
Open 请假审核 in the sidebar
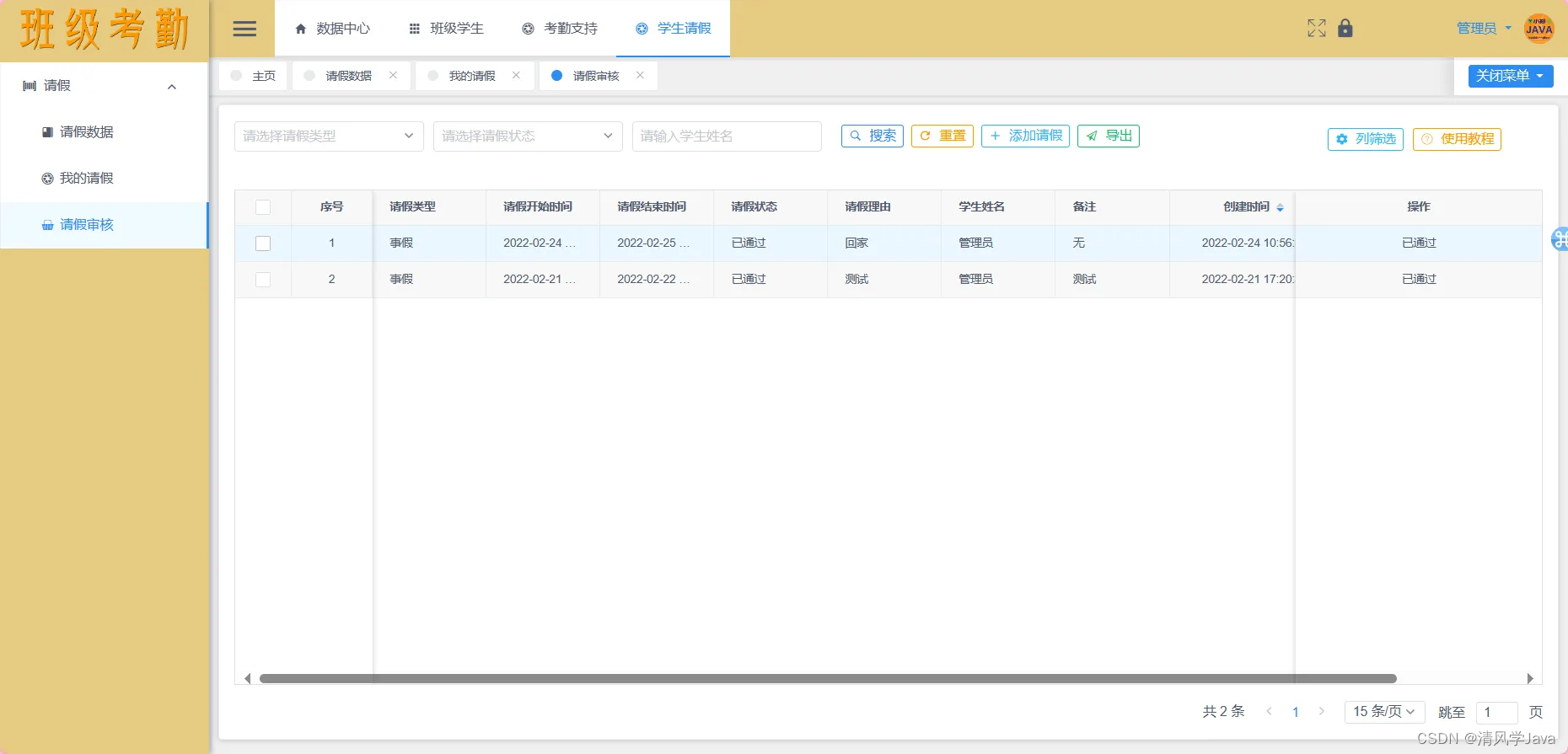pyautogui.click(x=105, y=225)
